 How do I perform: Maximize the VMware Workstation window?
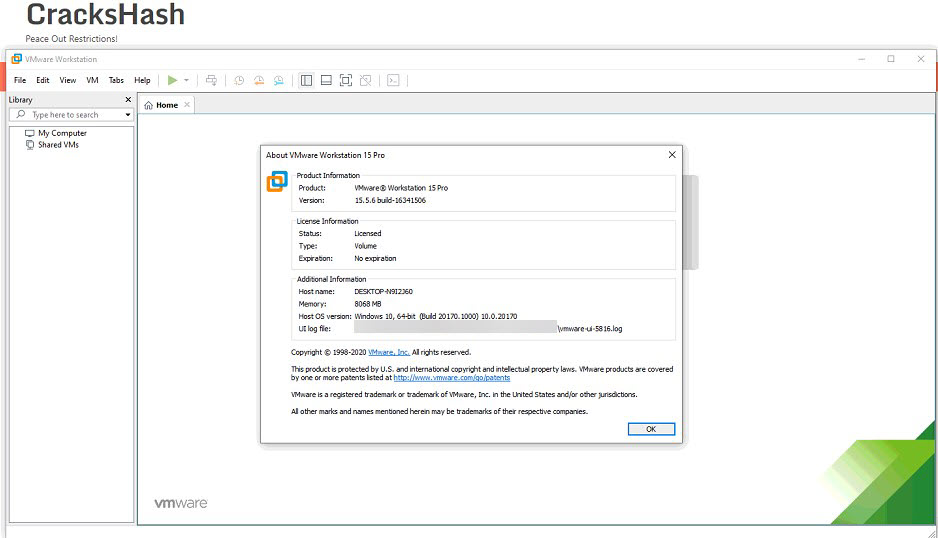point(891,59)
